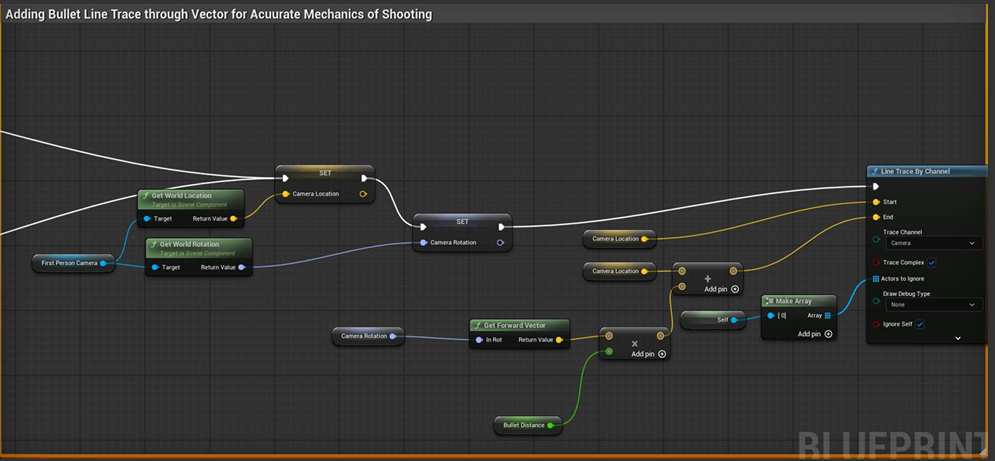Image resolution: width=995 pixels, height=461 pixels.
Task: Click the Return Value pin of Get World Location
Action: (234, 218)
